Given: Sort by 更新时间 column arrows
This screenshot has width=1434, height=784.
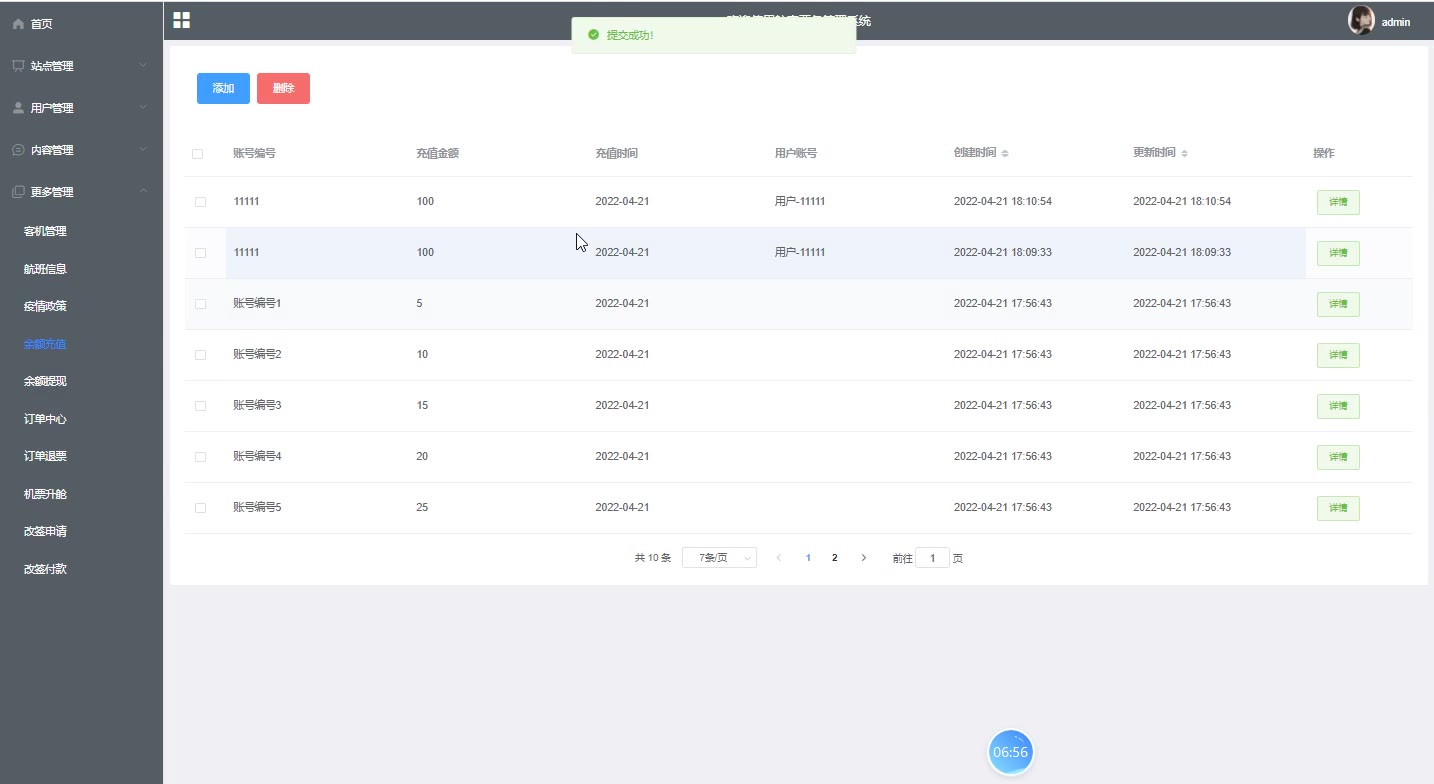Looking at the screenshot, I should [x=1184, y=154].
